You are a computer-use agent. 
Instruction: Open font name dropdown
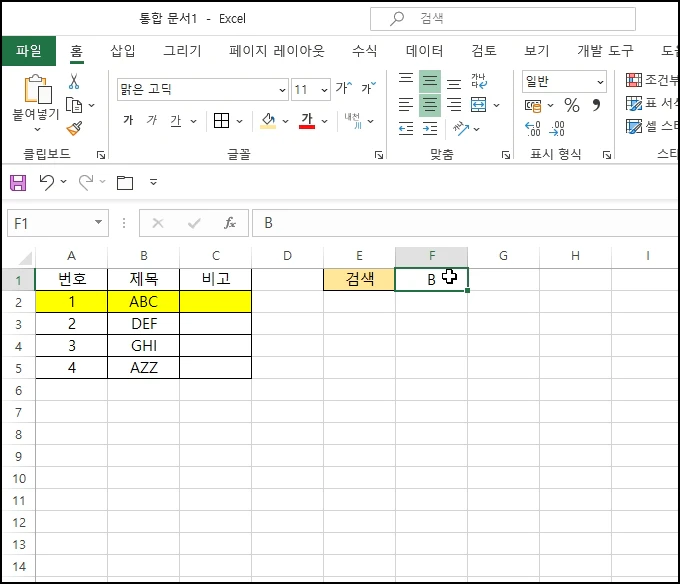[x=282, y=90]
